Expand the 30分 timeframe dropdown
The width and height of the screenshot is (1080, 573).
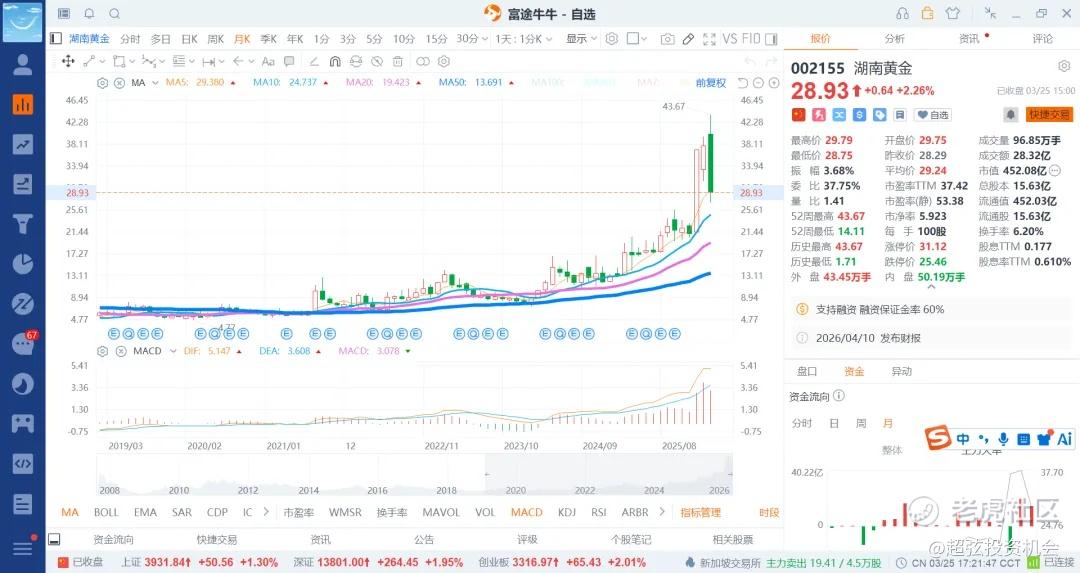click(x=472, y=39)
